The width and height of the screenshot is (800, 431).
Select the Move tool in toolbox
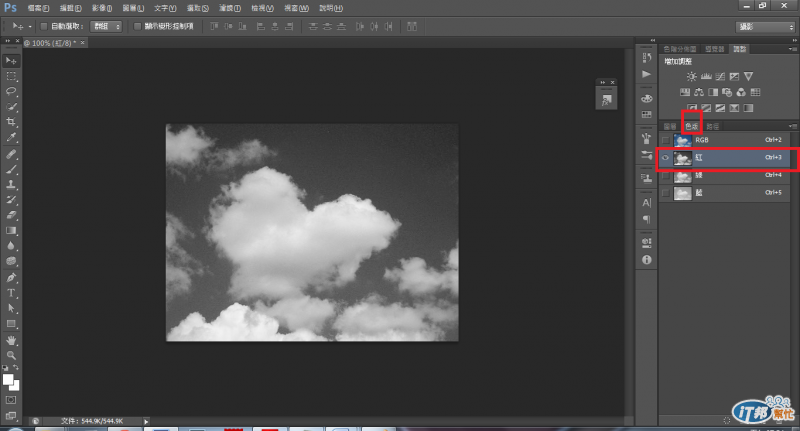(x=11, y=61)
